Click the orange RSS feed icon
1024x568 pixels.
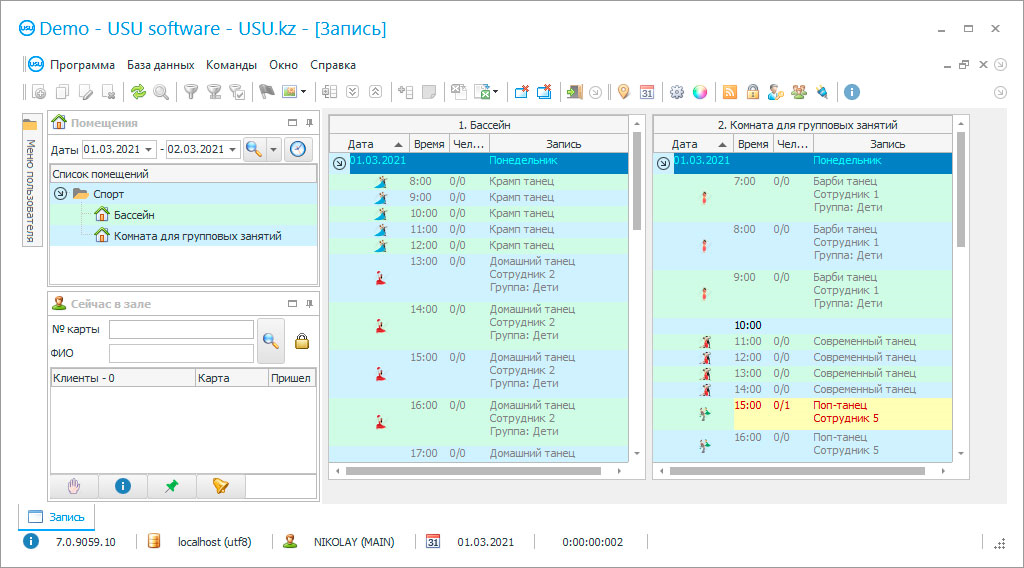click(x=729, y=93)
